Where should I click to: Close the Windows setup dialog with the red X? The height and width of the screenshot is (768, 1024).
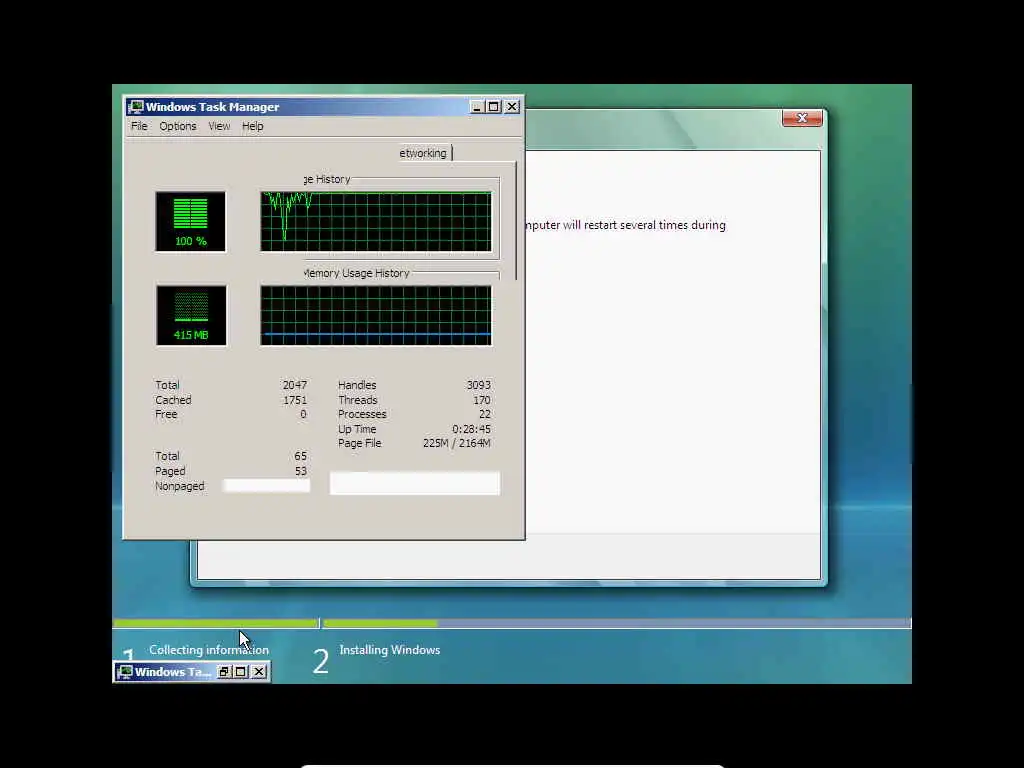(802, 118)
